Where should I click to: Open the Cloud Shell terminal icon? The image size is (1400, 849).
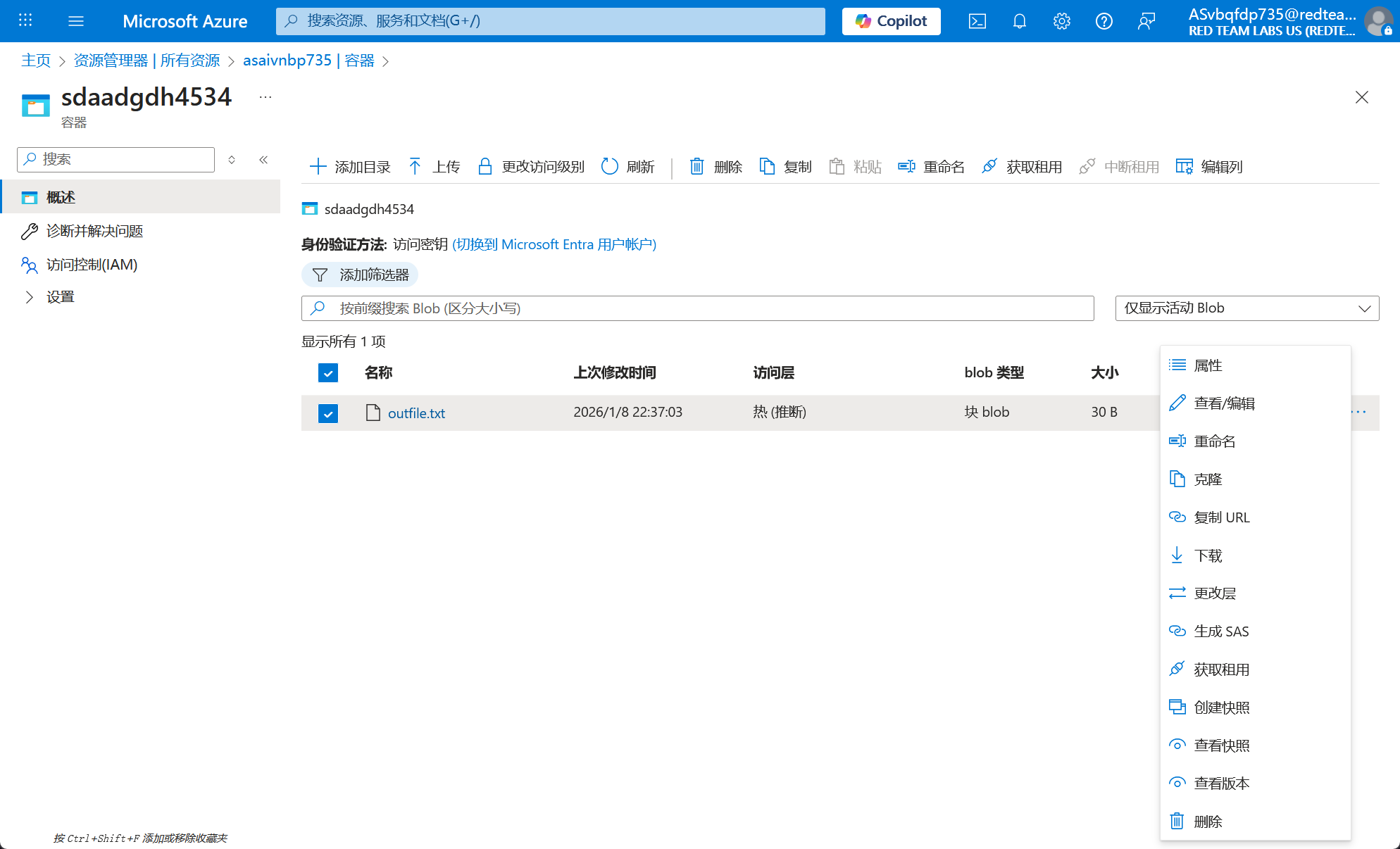point(977,21)
